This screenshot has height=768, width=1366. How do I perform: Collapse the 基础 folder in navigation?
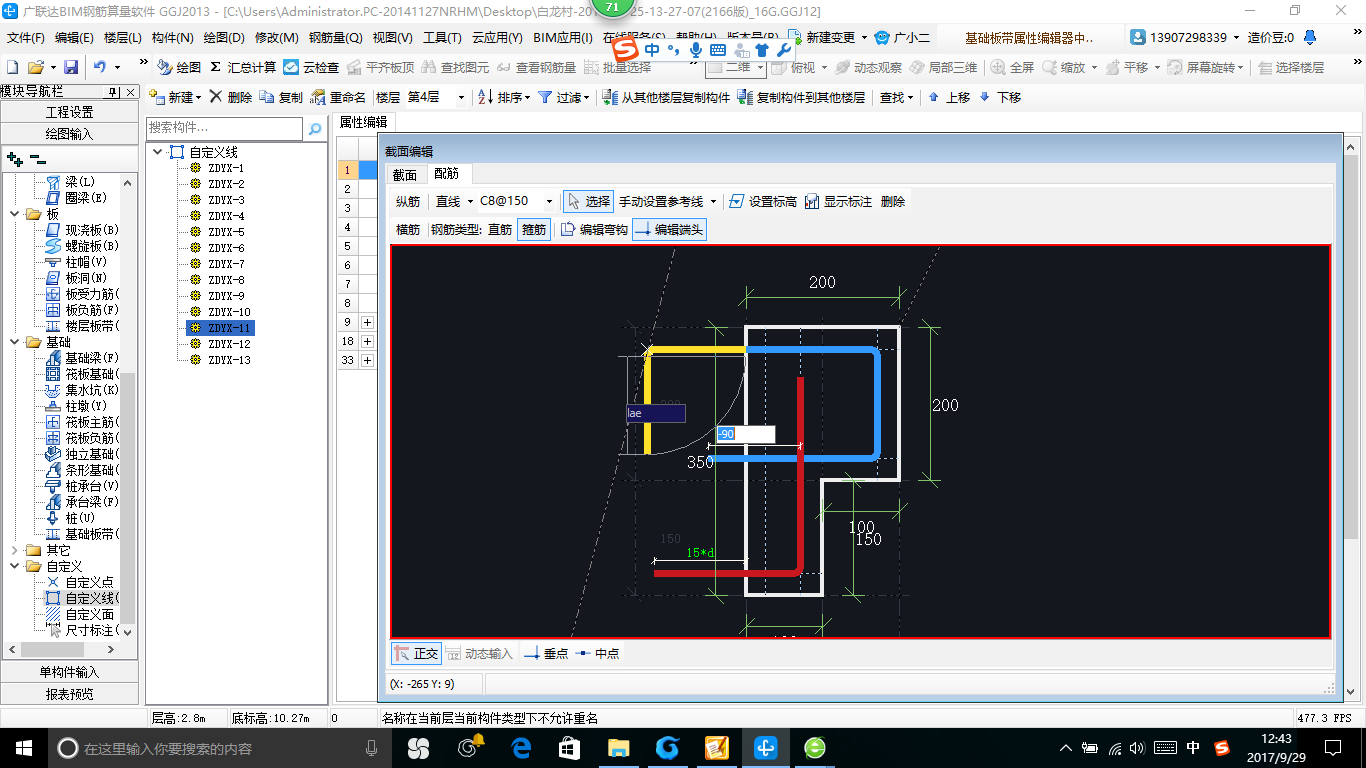tap(14, 342)
